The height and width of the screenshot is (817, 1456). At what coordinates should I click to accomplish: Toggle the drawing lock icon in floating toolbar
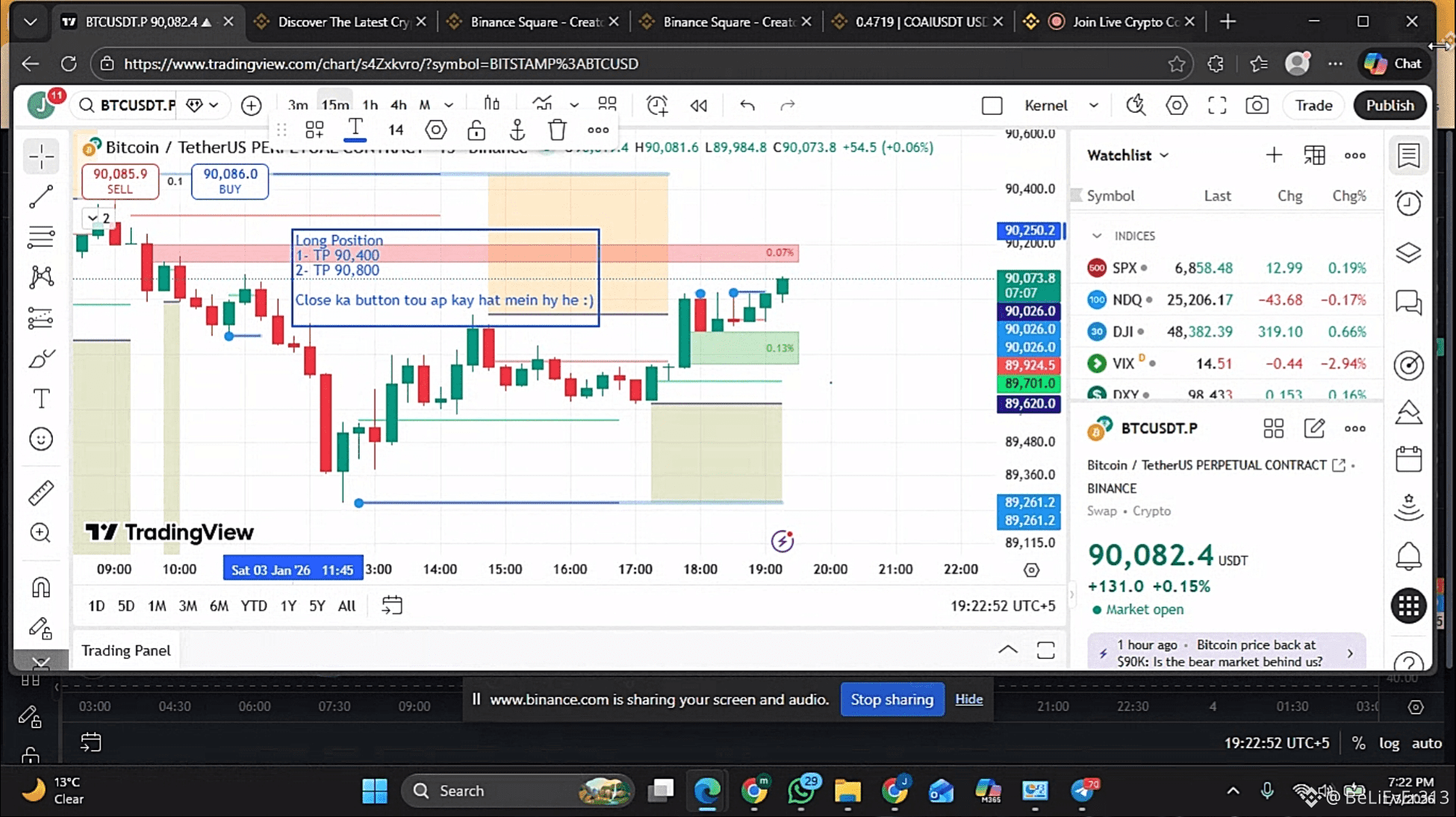pos(476,130)
